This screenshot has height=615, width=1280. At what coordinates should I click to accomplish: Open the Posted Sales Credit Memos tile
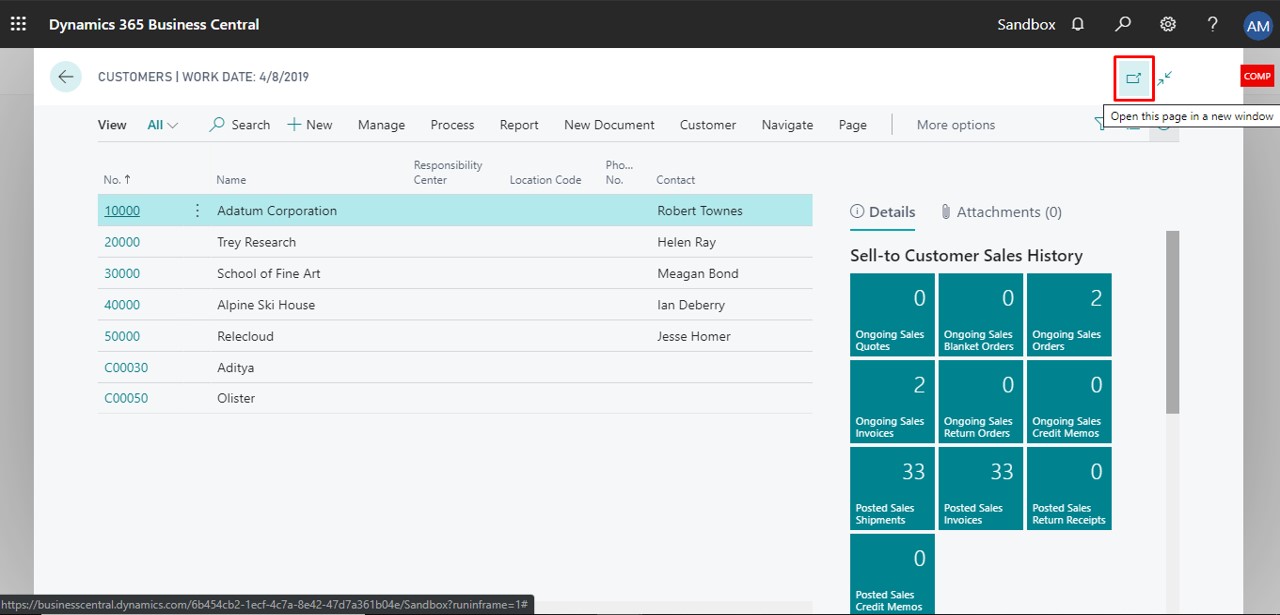coord(892,574)
